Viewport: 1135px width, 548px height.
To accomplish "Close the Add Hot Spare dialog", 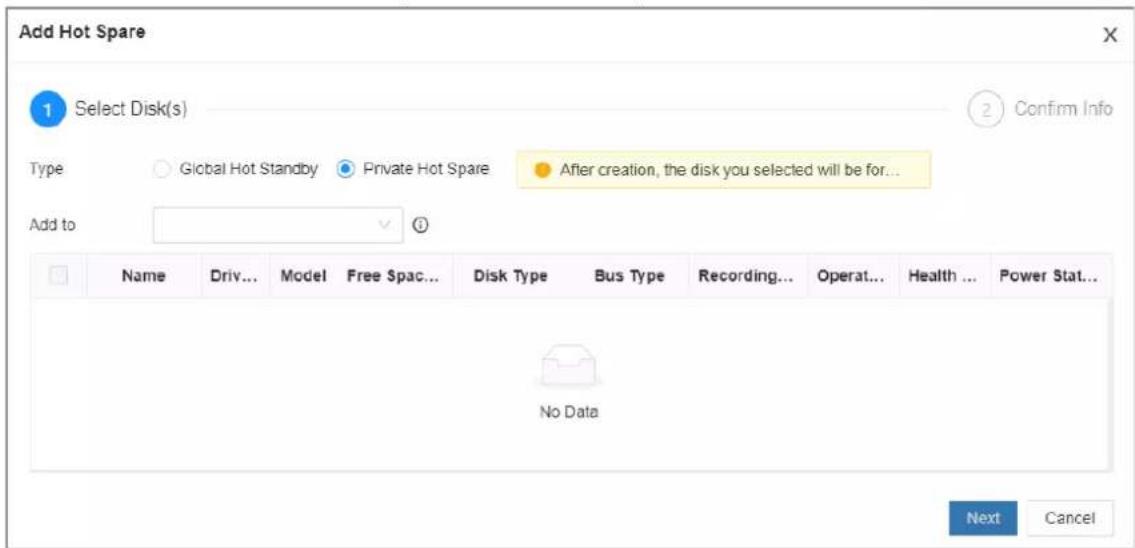I will click(x=1112, y=35).
